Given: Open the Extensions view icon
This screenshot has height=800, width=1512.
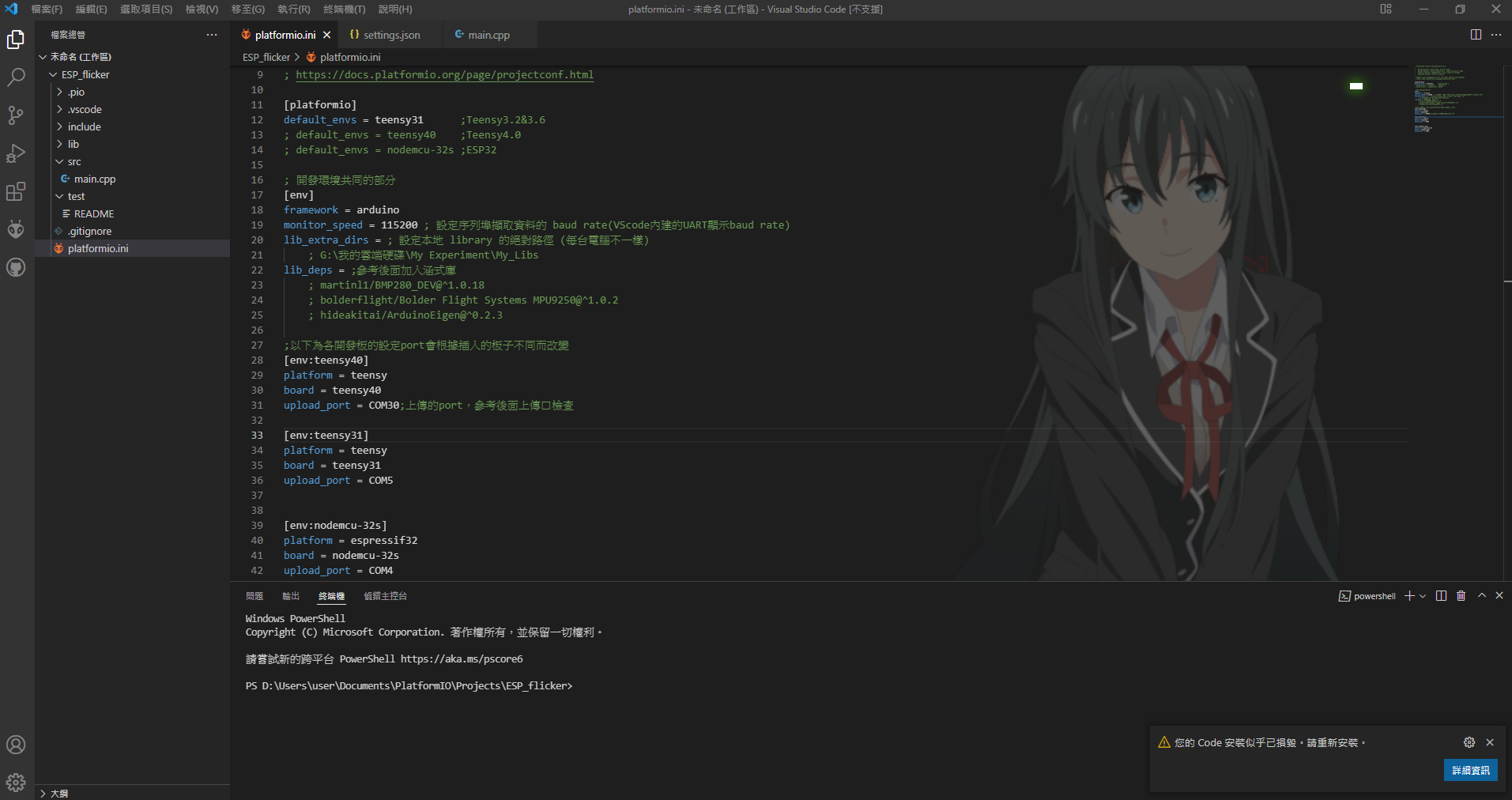Looking at the screenshot, I should (16, 191).
